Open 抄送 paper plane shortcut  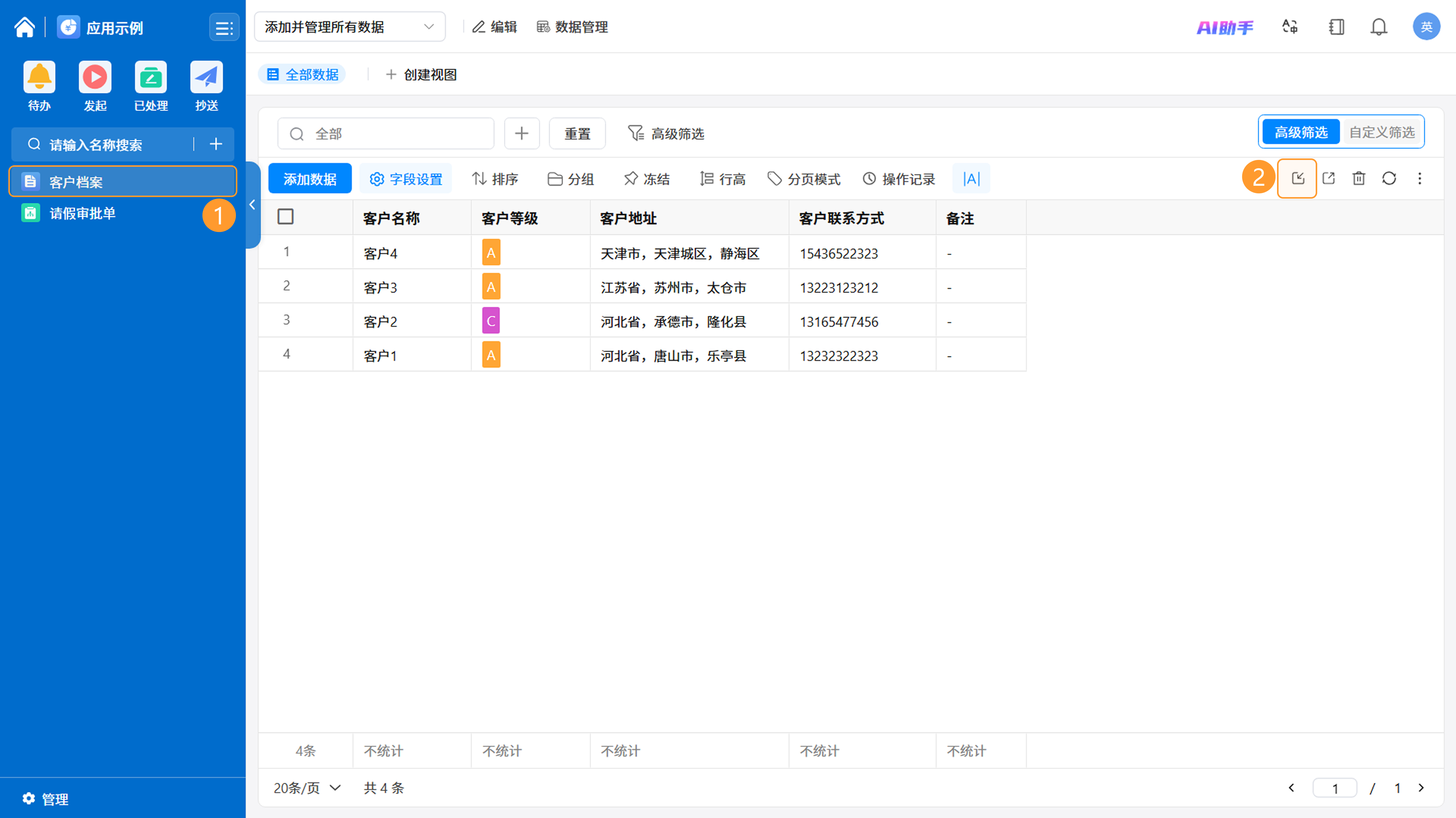[x=206, y=77]
